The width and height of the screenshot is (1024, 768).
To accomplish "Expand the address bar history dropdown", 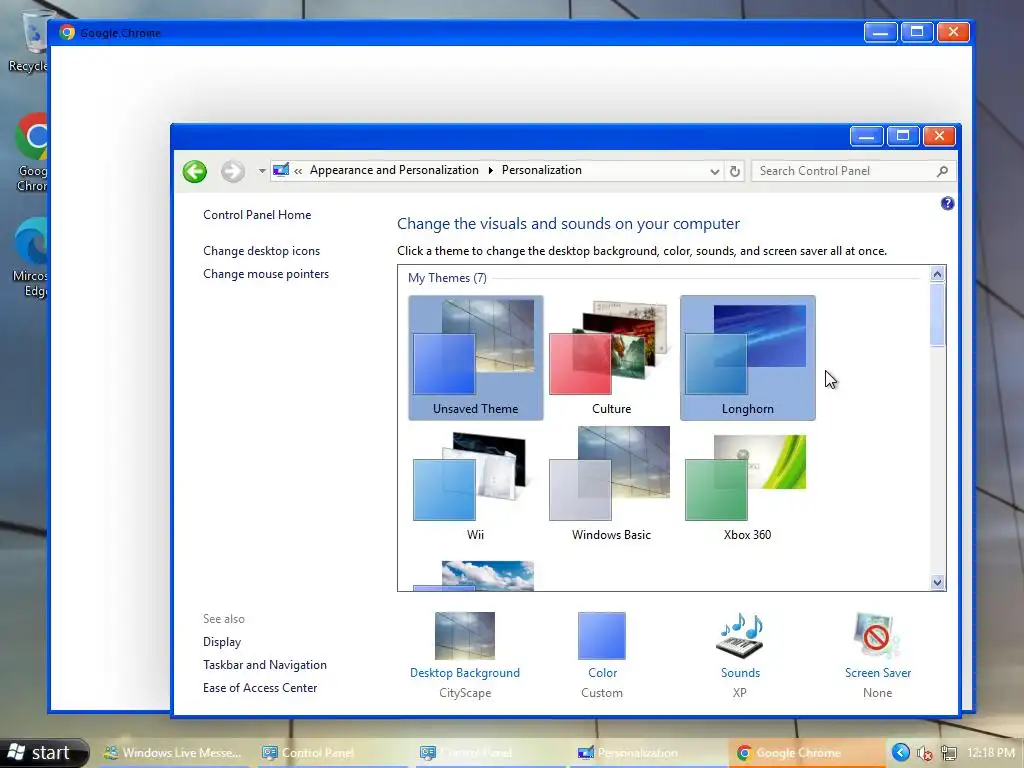I will point(714,171).
